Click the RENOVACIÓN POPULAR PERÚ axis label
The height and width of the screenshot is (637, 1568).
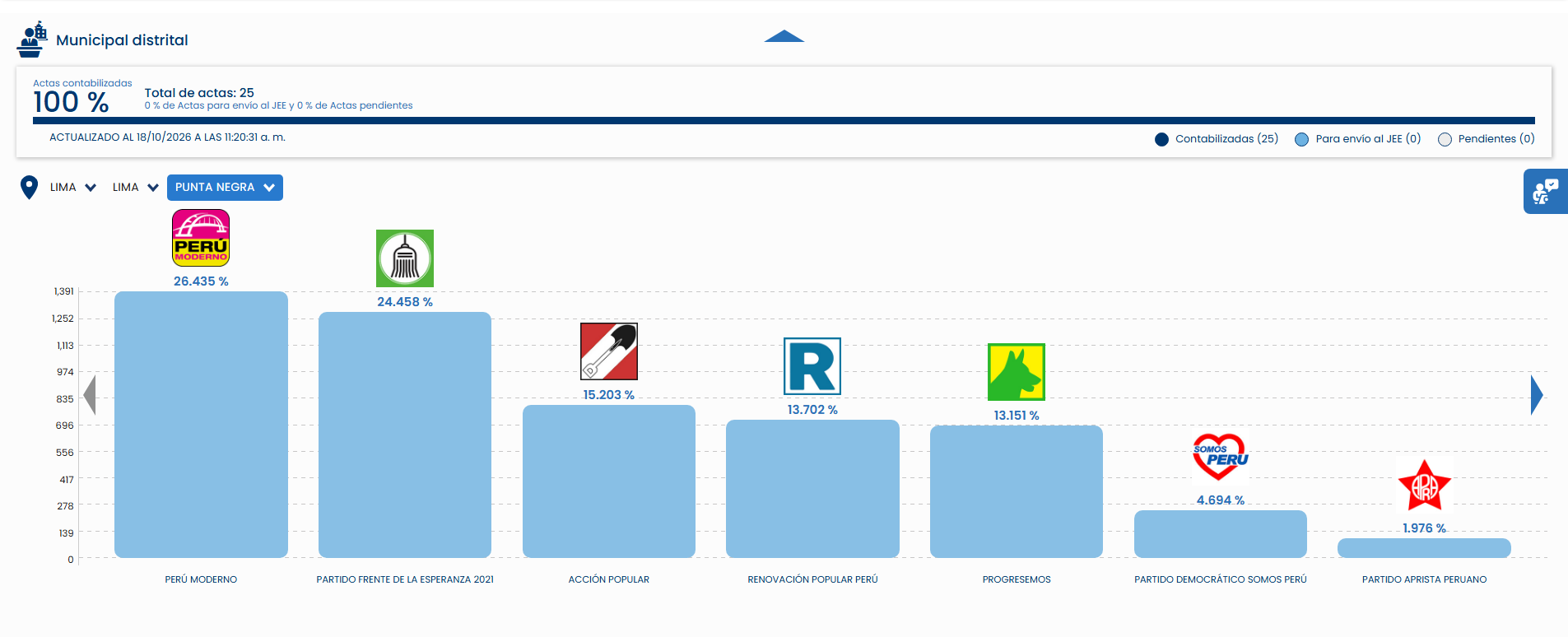(812, 579)
